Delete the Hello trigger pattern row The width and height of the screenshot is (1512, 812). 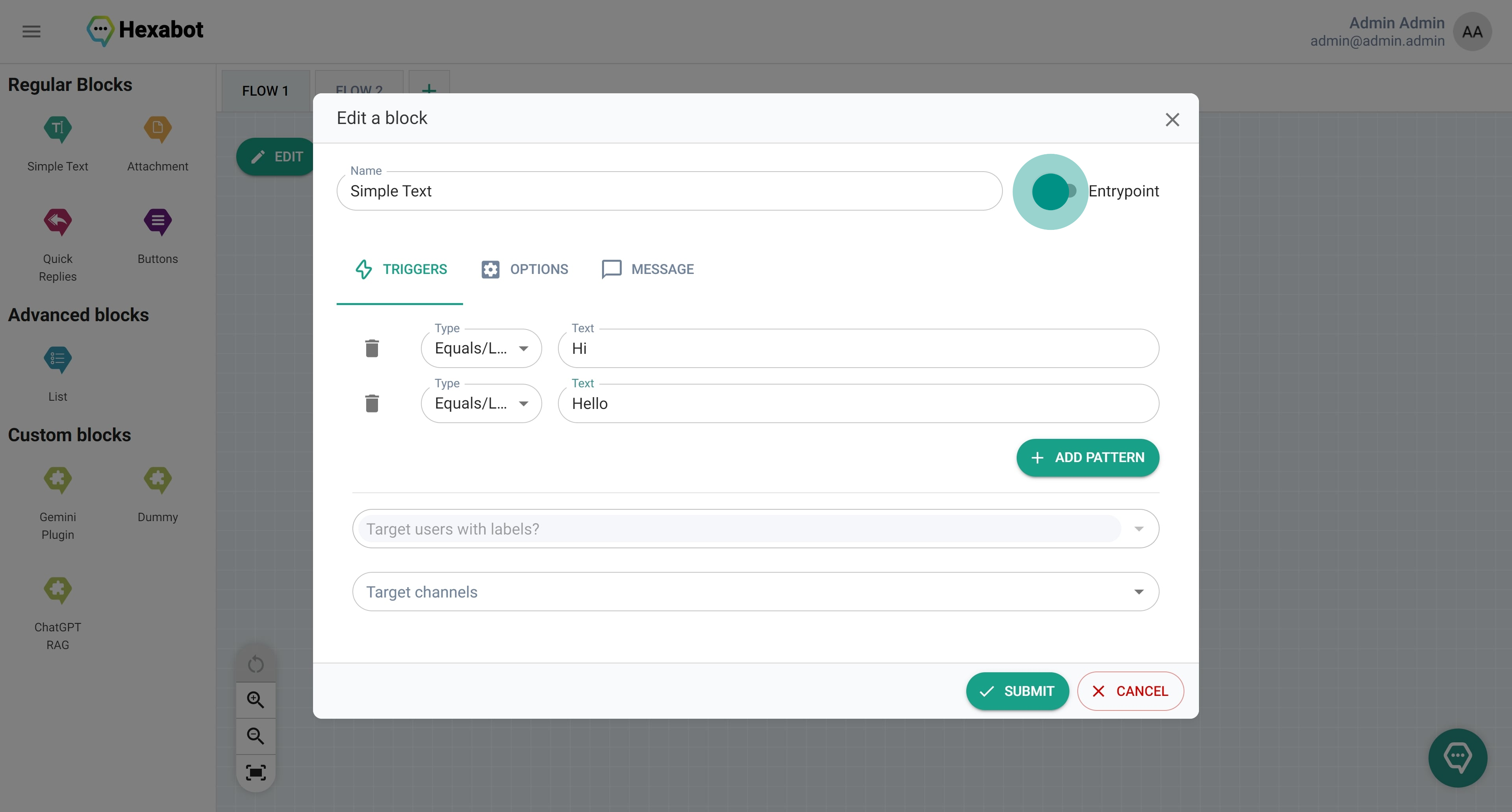point(372,404)
